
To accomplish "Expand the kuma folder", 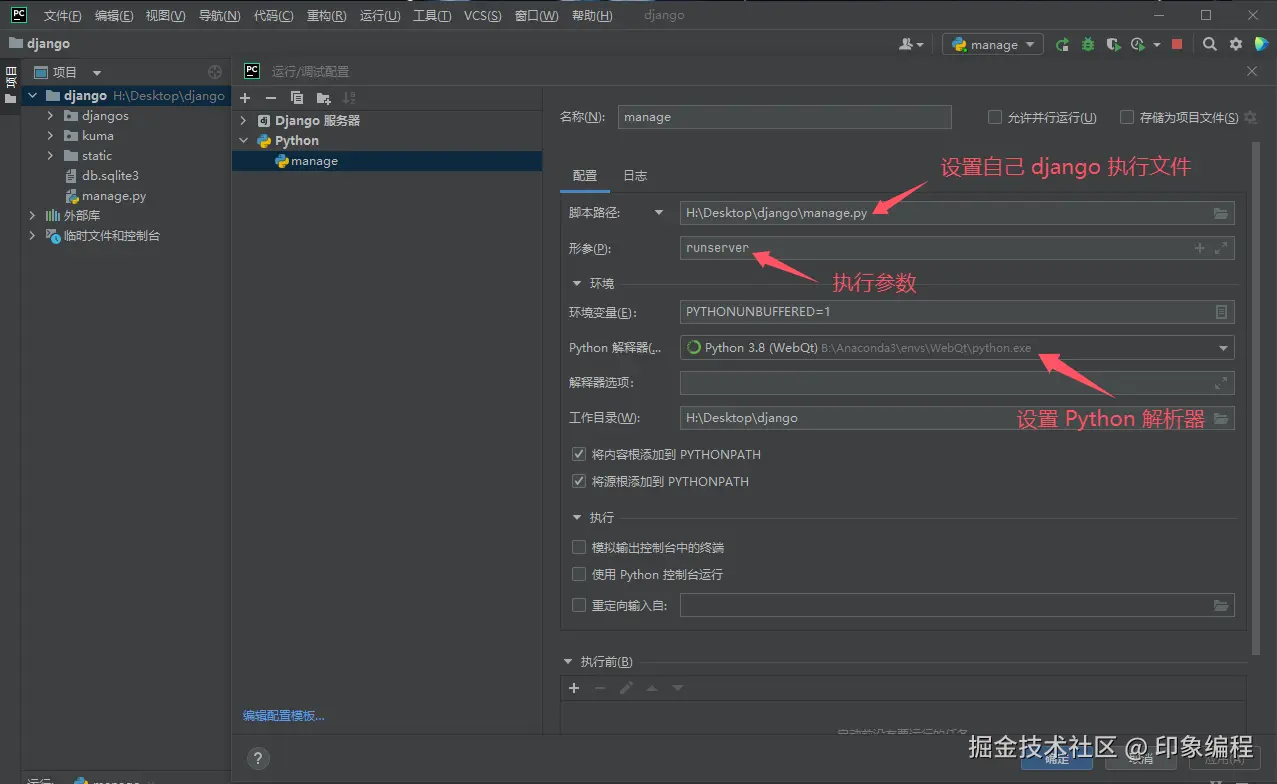I will coord(50,136).
